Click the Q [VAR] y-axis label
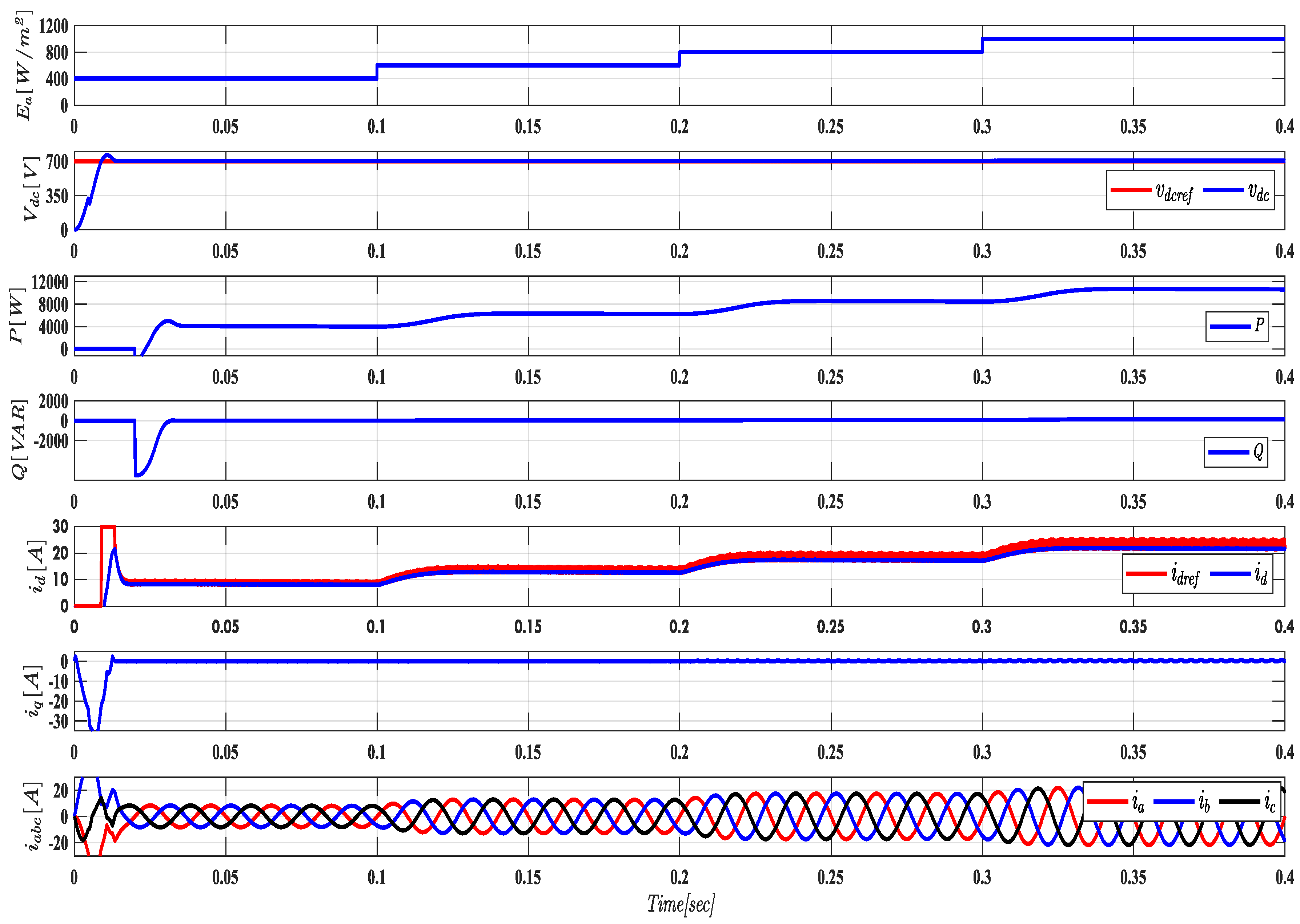The height and width of the screenshot is (924, 1300). tap(19, 440)
